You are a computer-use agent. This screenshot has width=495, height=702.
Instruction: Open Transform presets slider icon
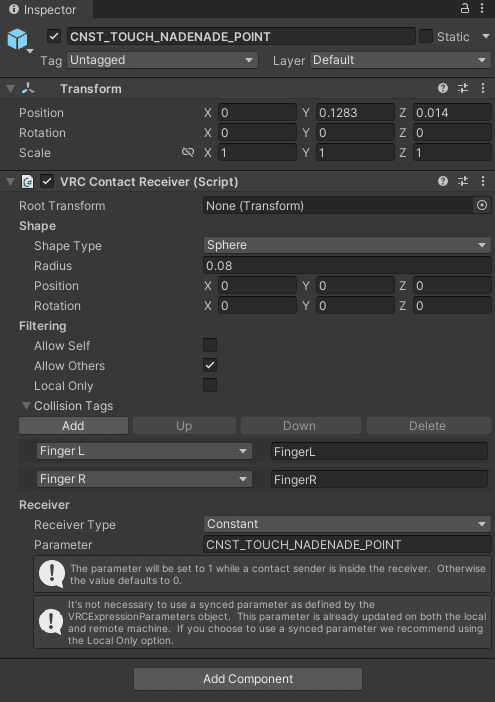(463, 88)
